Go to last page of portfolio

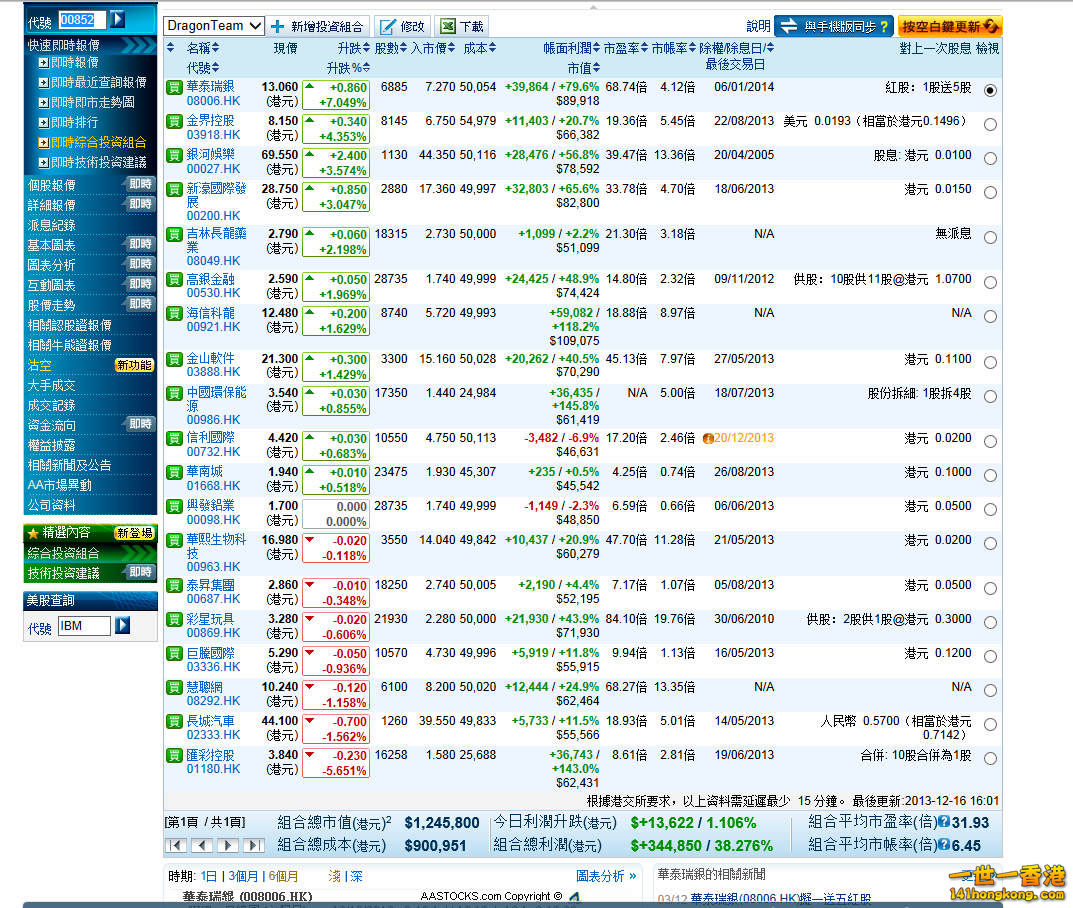click(x=253, y=846)
